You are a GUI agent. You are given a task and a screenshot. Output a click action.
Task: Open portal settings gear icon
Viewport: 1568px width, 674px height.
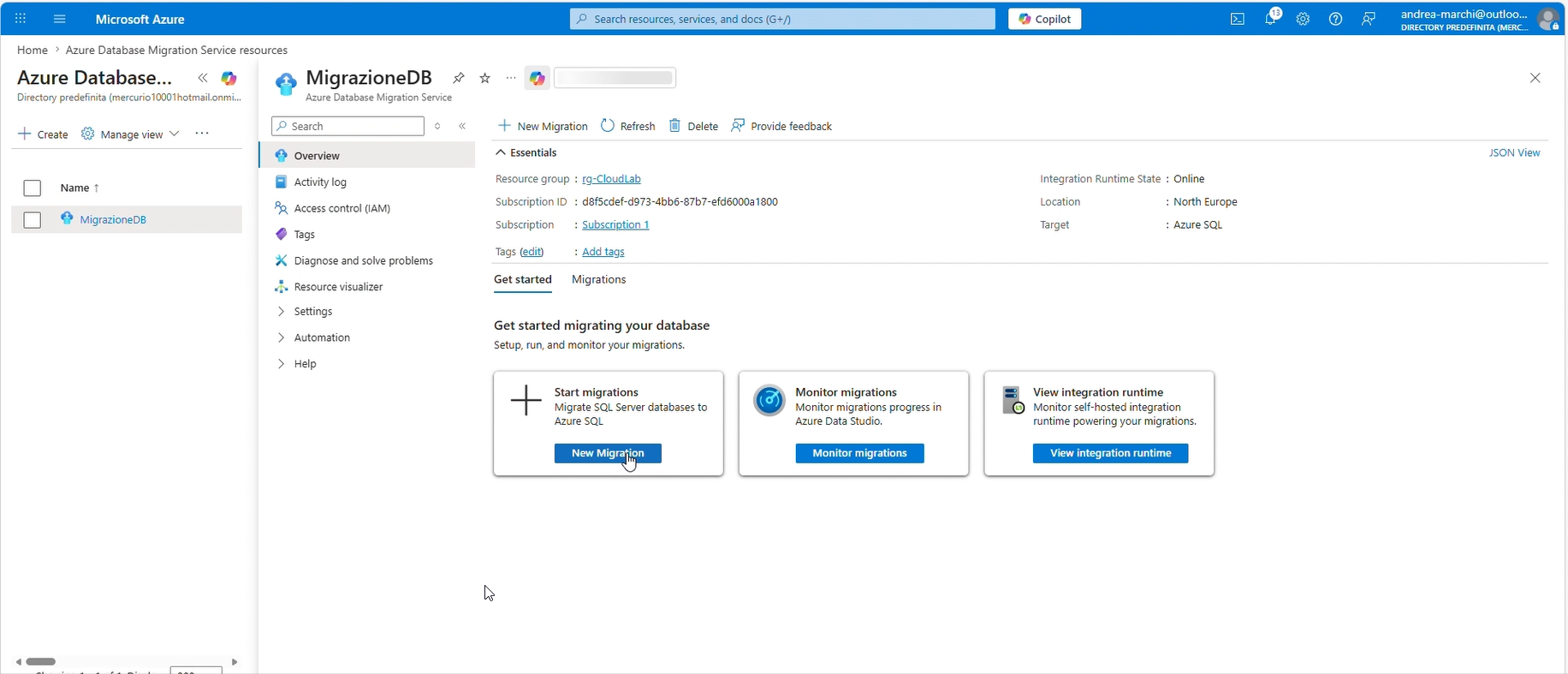pyautogui.click(x=1303, y=19)
